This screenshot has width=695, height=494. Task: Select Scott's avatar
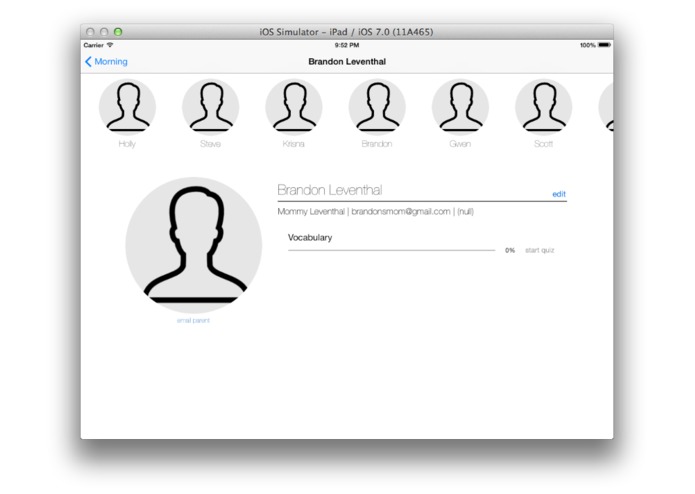click(x=544, y=107)
